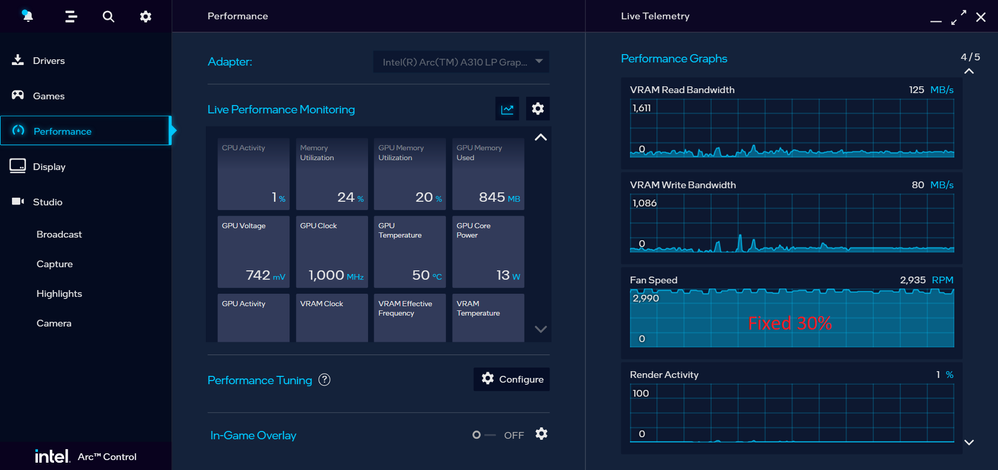Select the Performance section
This screenshot has height=470, width=998.
tap(85, 131)
